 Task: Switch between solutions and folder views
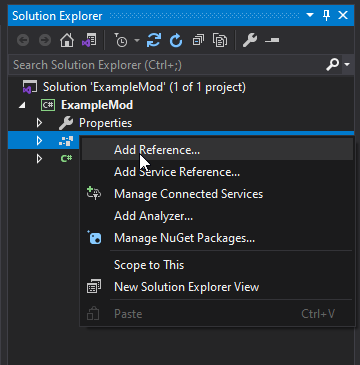pyautogui.click(x=89, y=41)
